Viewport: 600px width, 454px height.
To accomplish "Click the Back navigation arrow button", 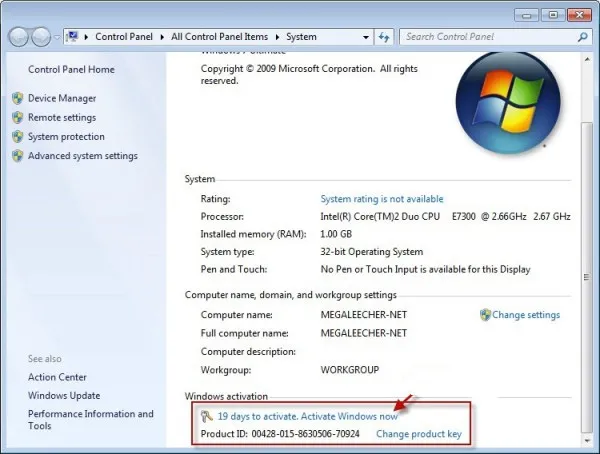I will point(18,37).
